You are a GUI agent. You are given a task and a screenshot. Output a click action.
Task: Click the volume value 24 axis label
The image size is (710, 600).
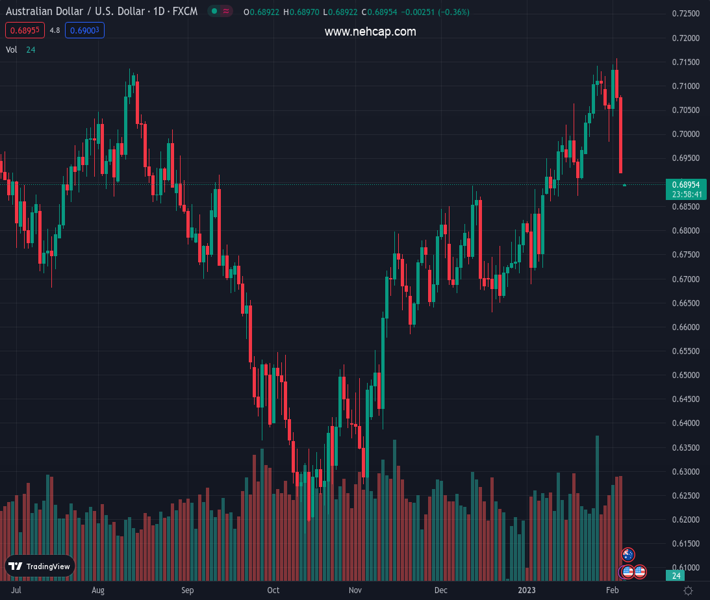pos(677,576)
